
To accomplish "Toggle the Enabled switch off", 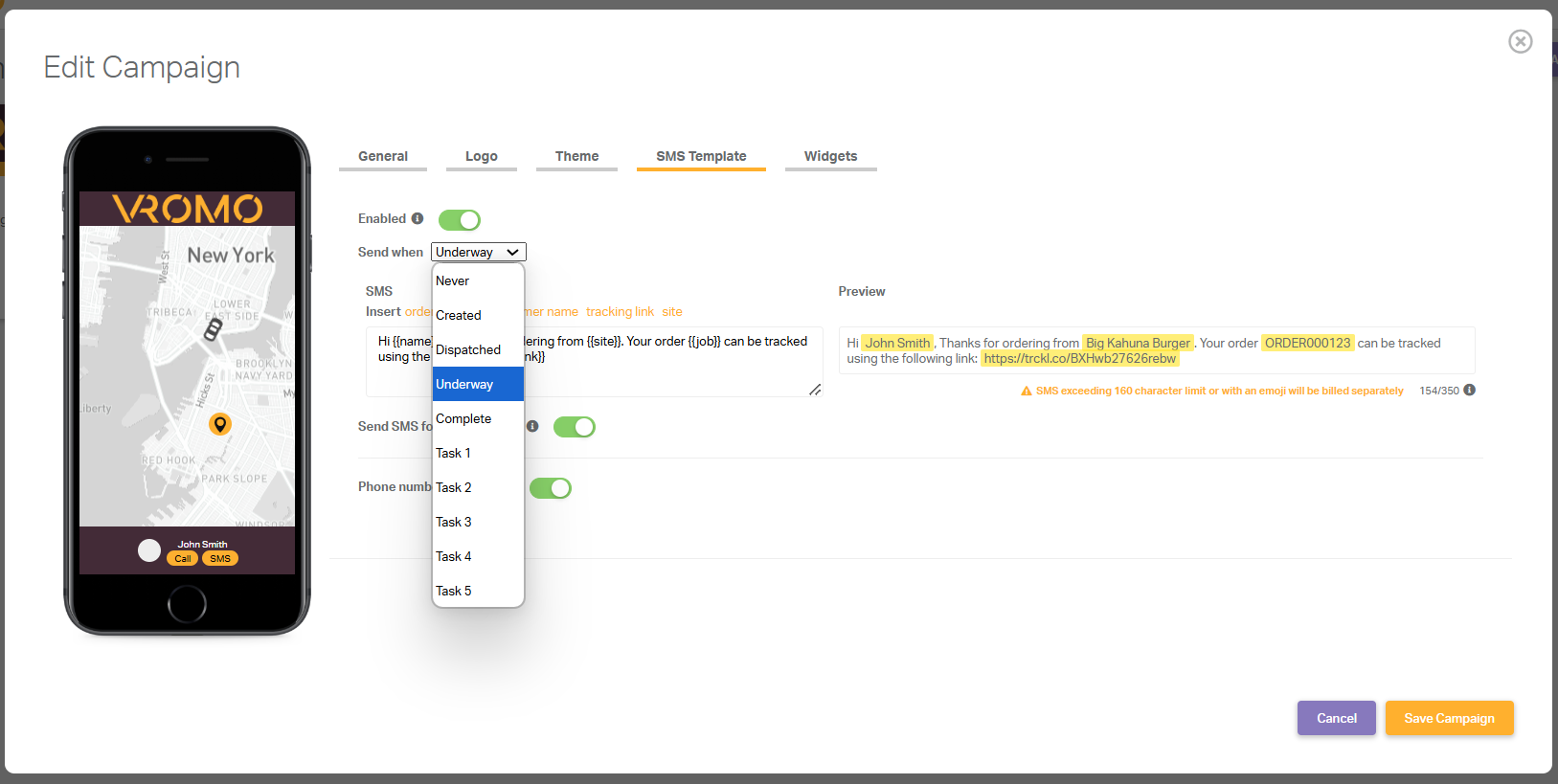I will [x=460, y=220].
